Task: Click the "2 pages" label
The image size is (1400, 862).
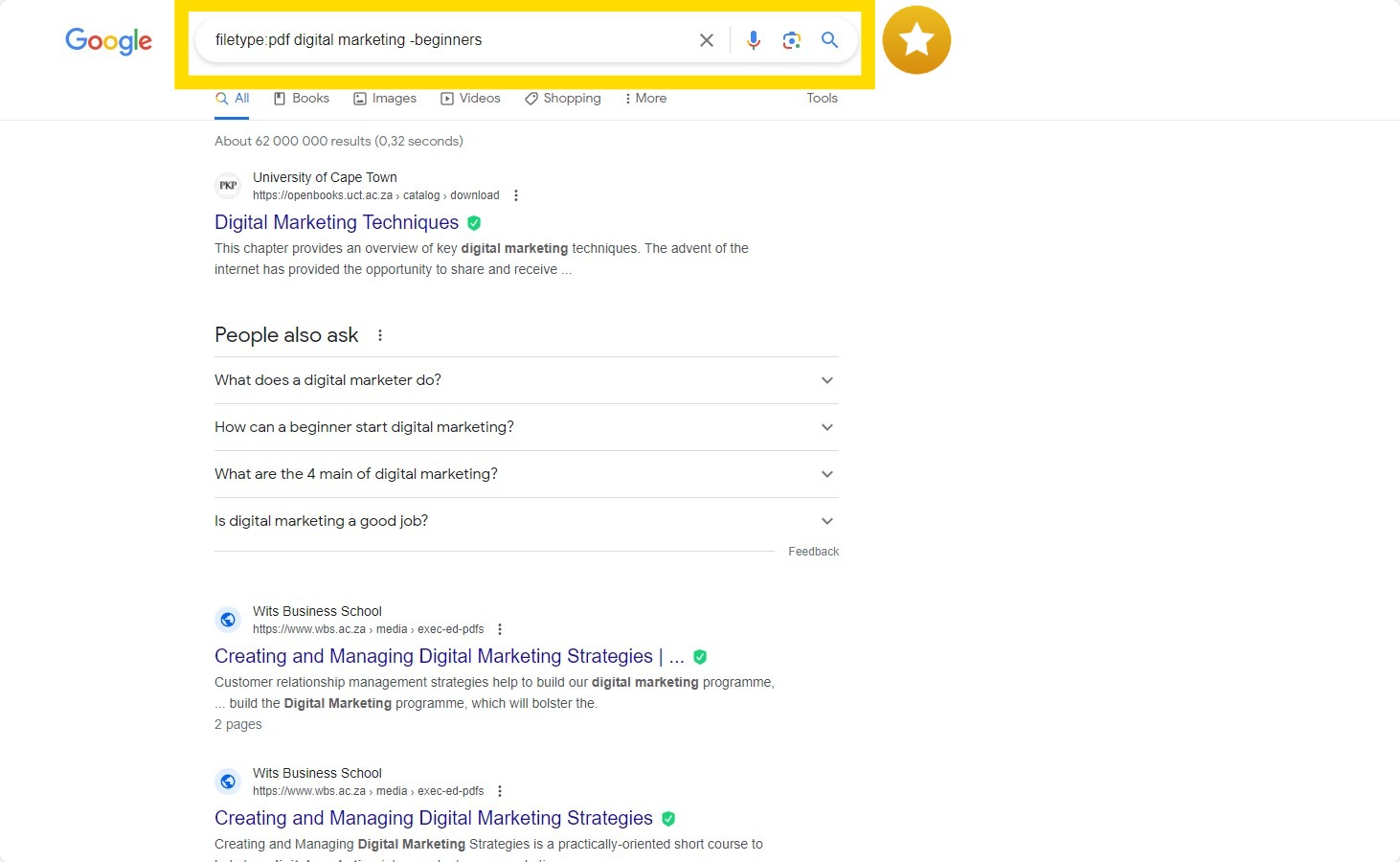Action: (x=238, y=724)
